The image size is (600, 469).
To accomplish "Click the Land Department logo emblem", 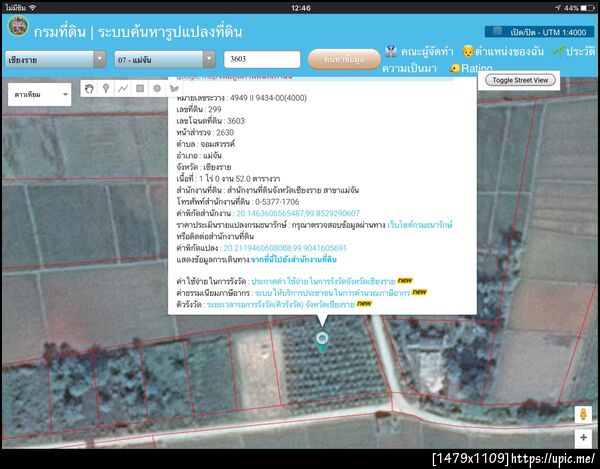I will click(x=18, y=26).
